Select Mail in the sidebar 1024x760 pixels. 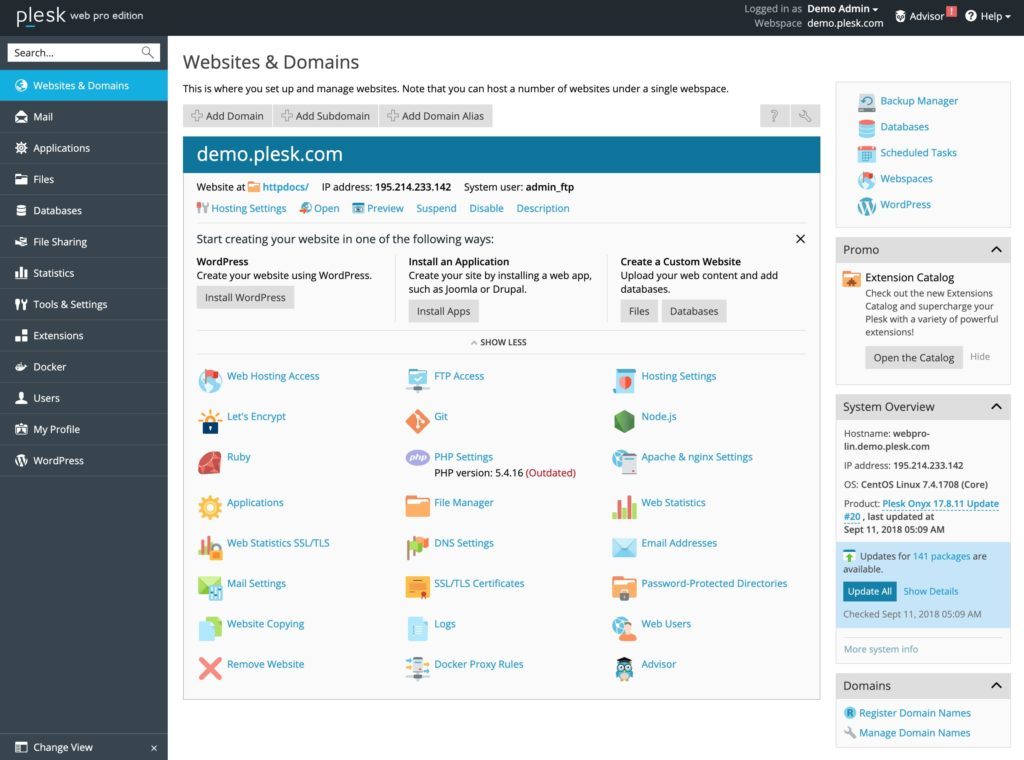[84, 117]
